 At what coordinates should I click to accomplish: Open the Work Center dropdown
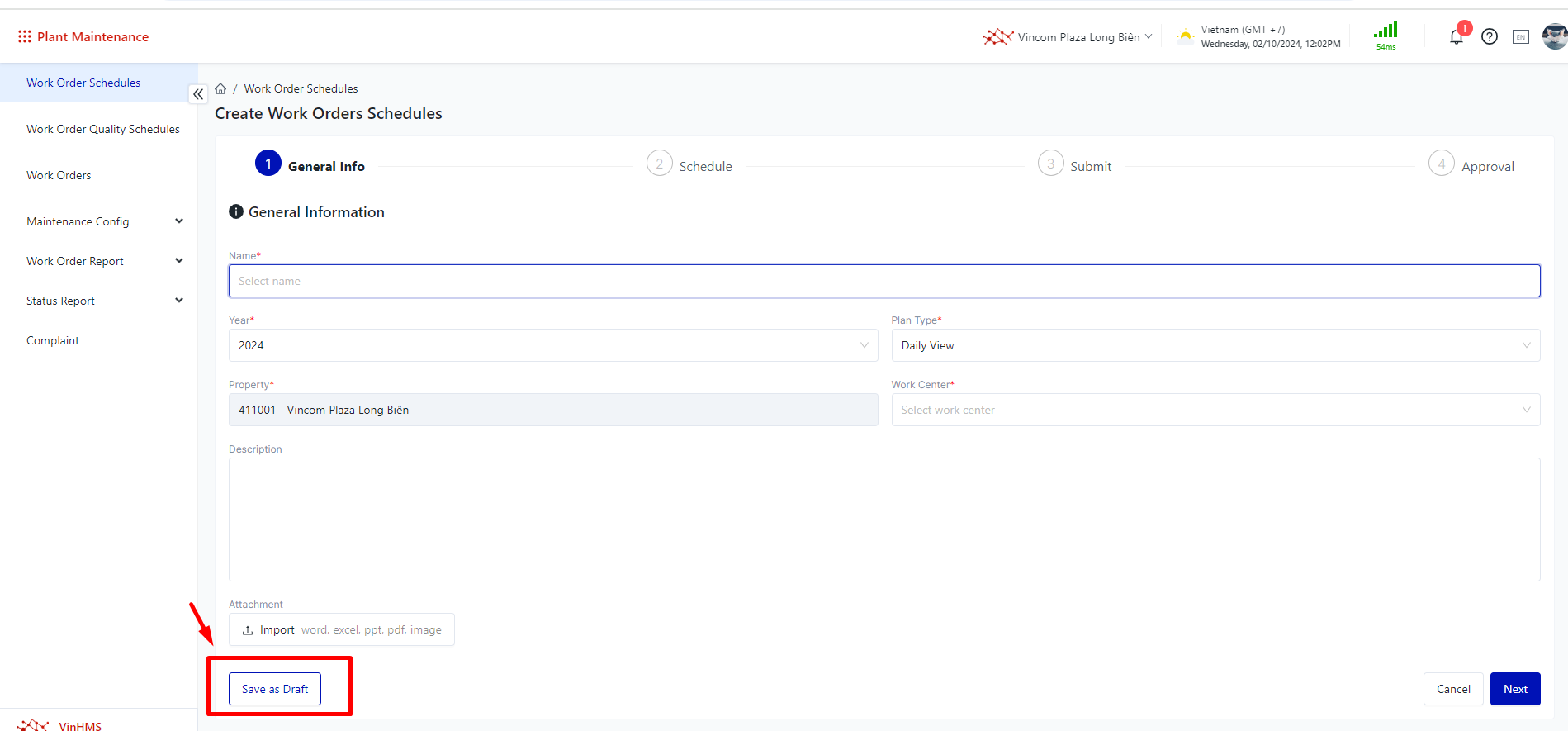[1215, 410]
